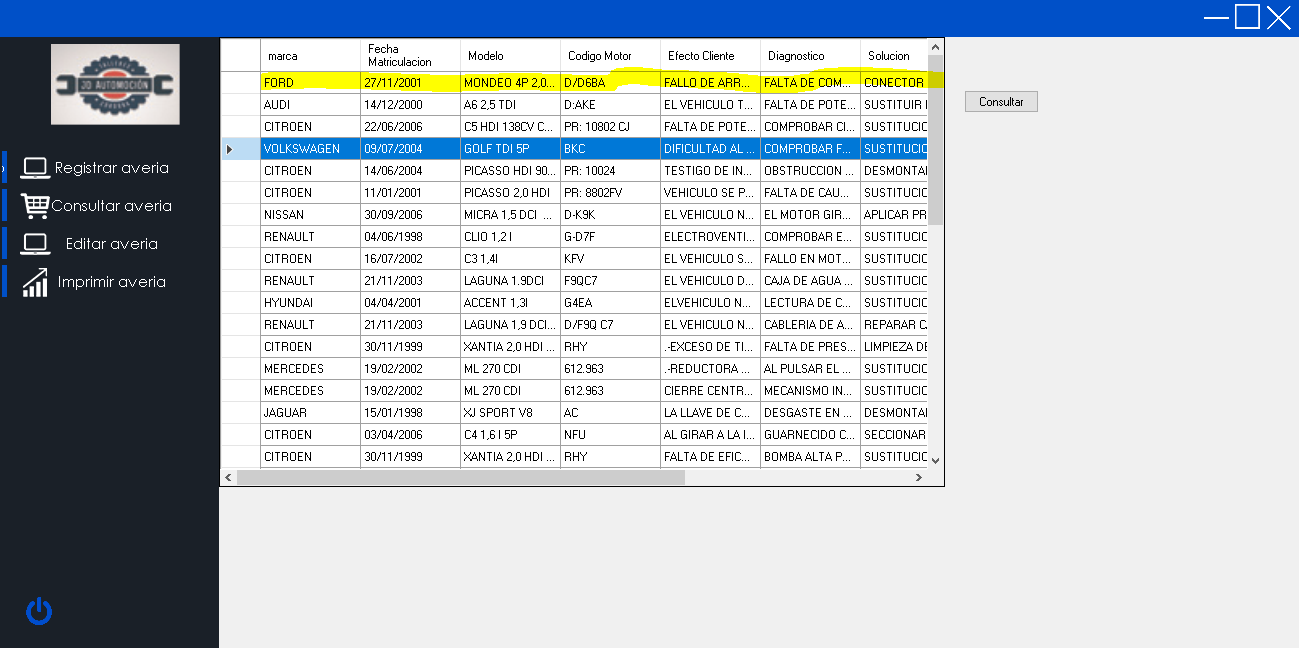This screenshot has width=1299, height=648.
Task: Click engine code NFU
Action: (610, 435)
